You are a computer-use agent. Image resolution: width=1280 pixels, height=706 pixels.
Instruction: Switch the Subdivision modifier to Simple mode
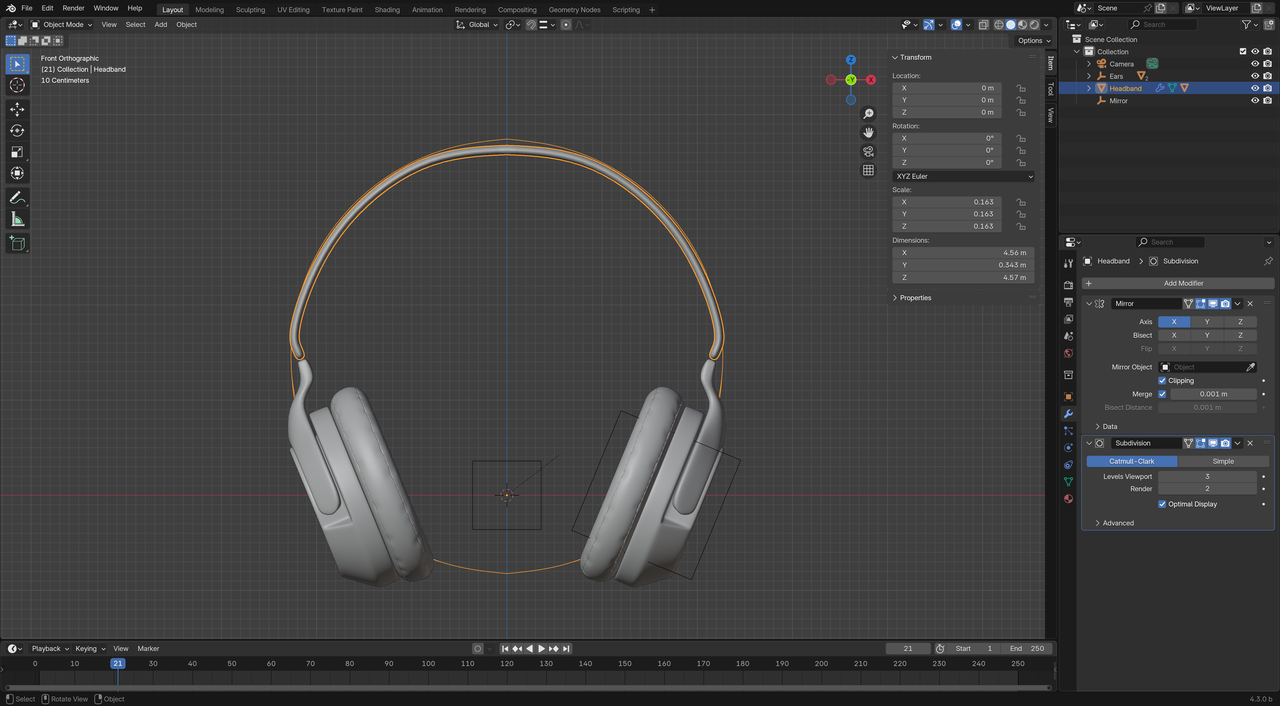point(1222,461)
